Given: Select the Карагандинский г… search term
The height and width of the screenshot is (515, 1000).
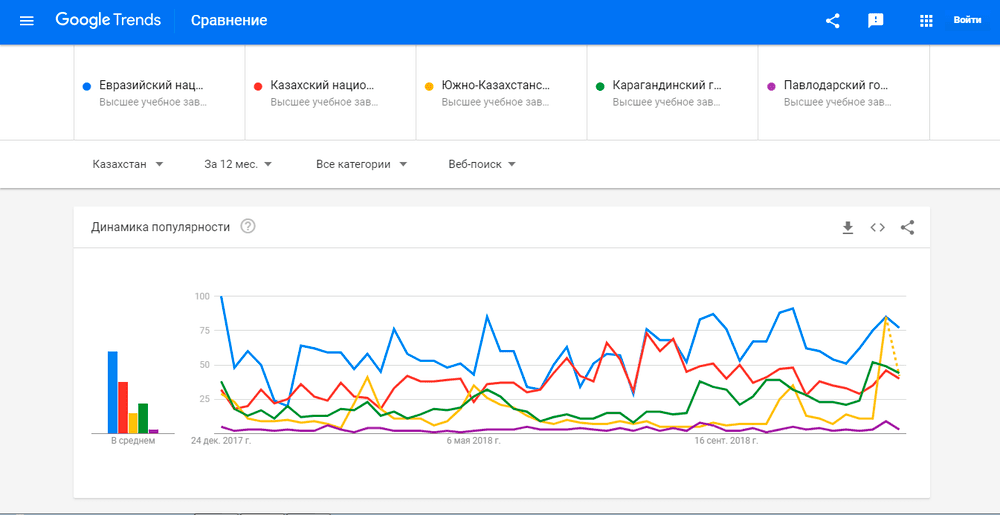Looking at the screenshot, I should pyautogui.click(x=672, y=92).
